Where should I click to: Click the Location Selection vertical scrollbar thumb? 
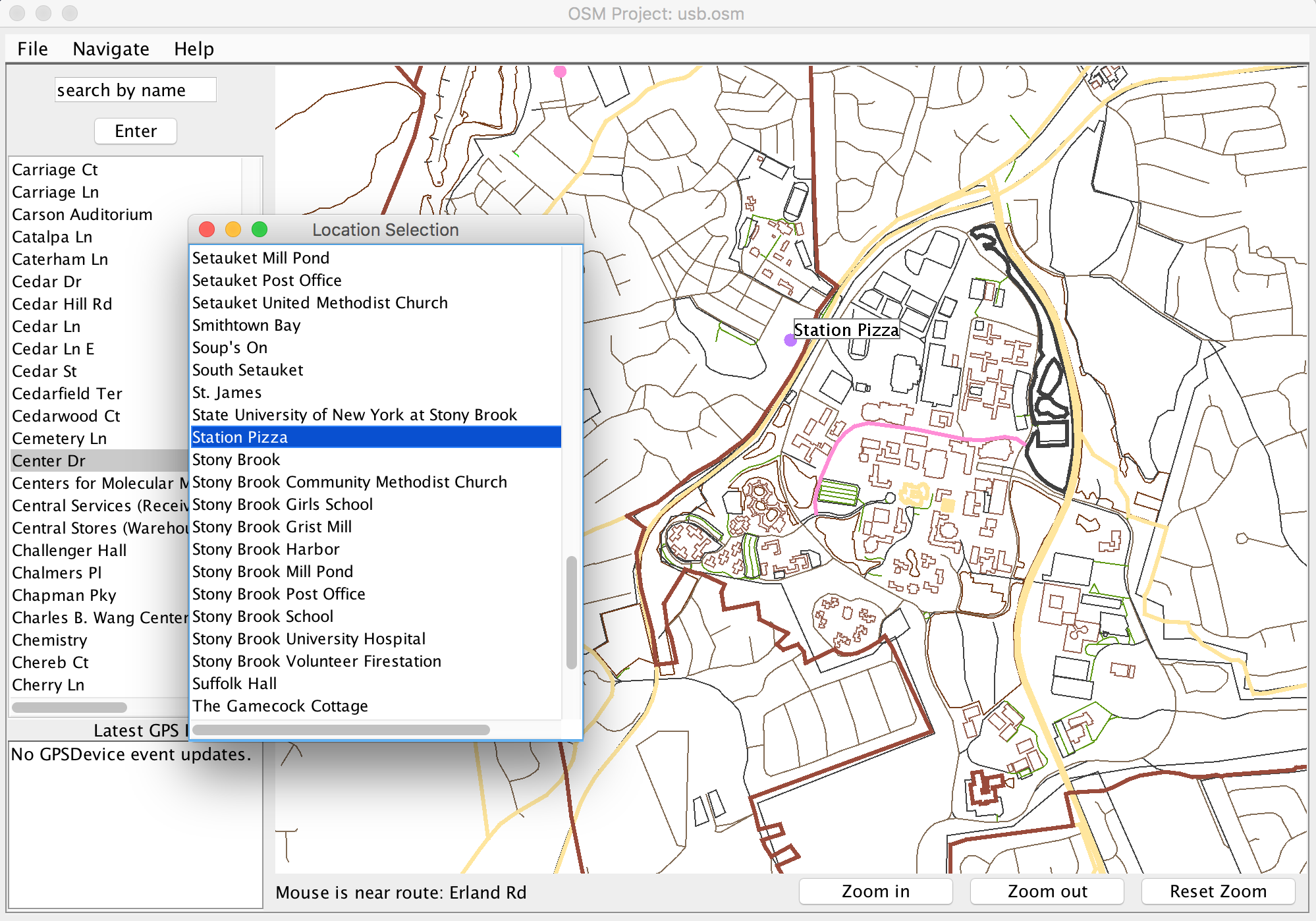point(571,613)
